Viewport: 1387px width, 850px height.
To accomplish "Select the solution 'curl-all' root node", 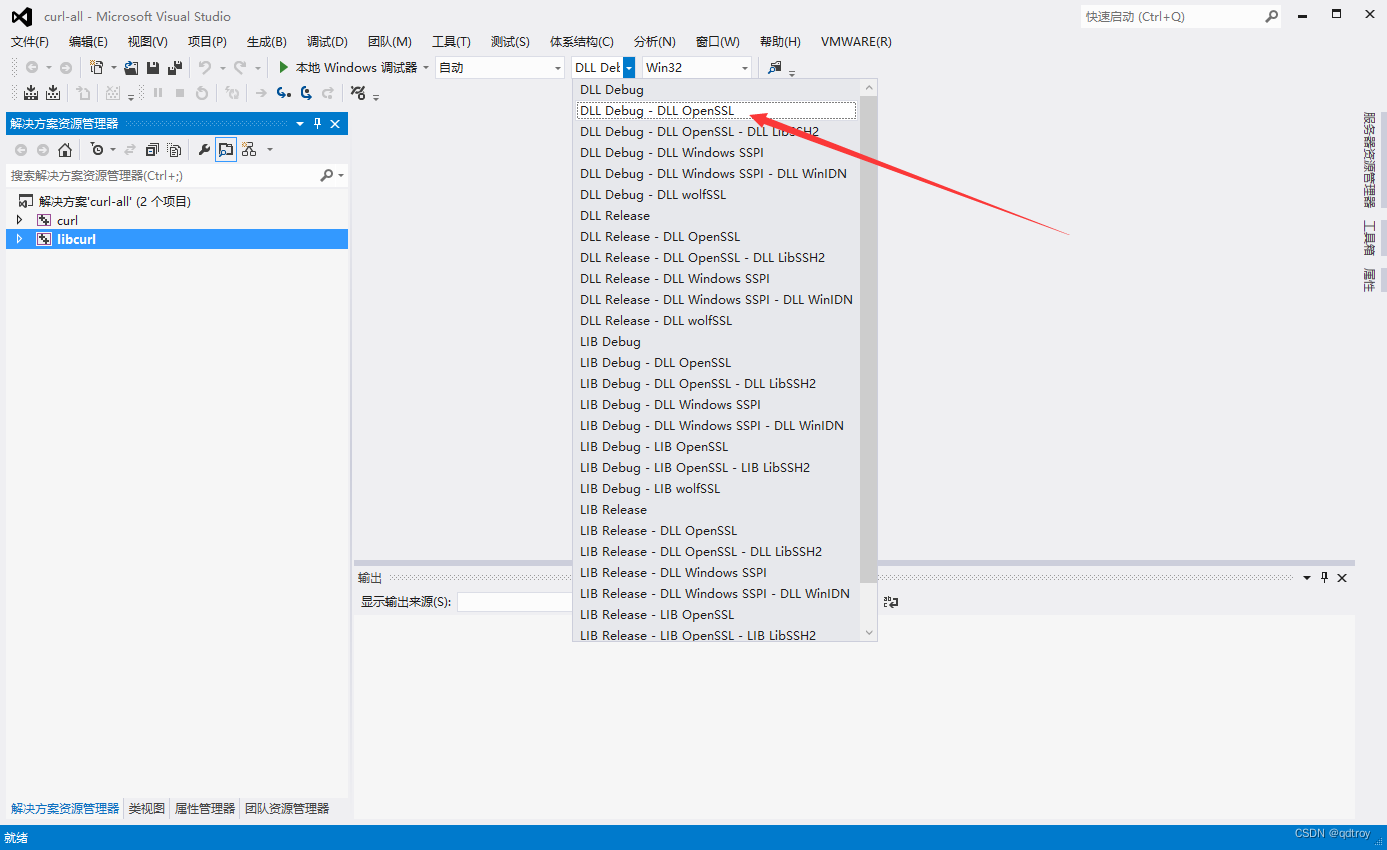I will (x=114, y=201).
